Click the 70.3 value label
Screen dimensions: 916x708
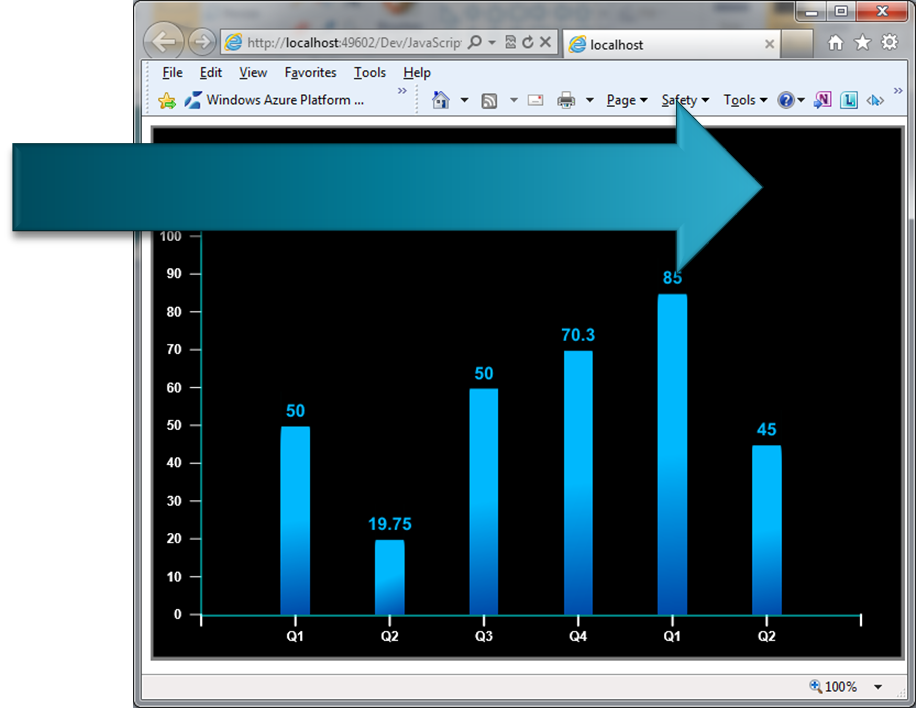coord(578,335)
